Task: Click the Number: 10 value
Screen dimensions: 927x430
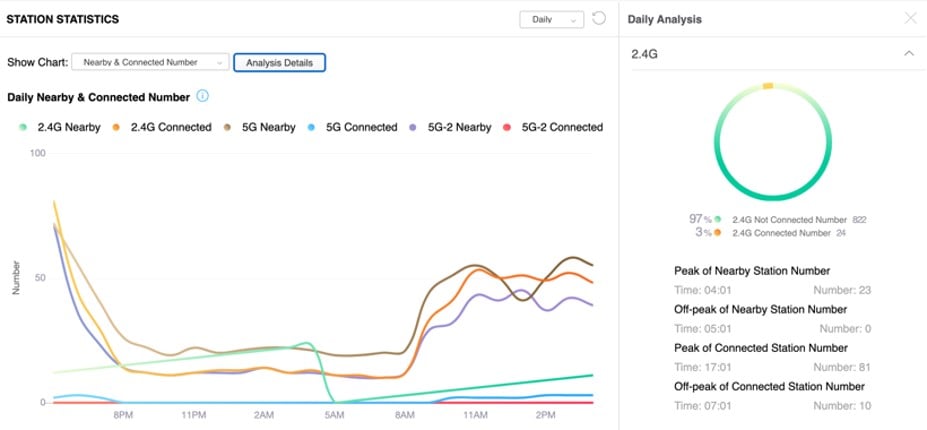Action: (842, 406)
